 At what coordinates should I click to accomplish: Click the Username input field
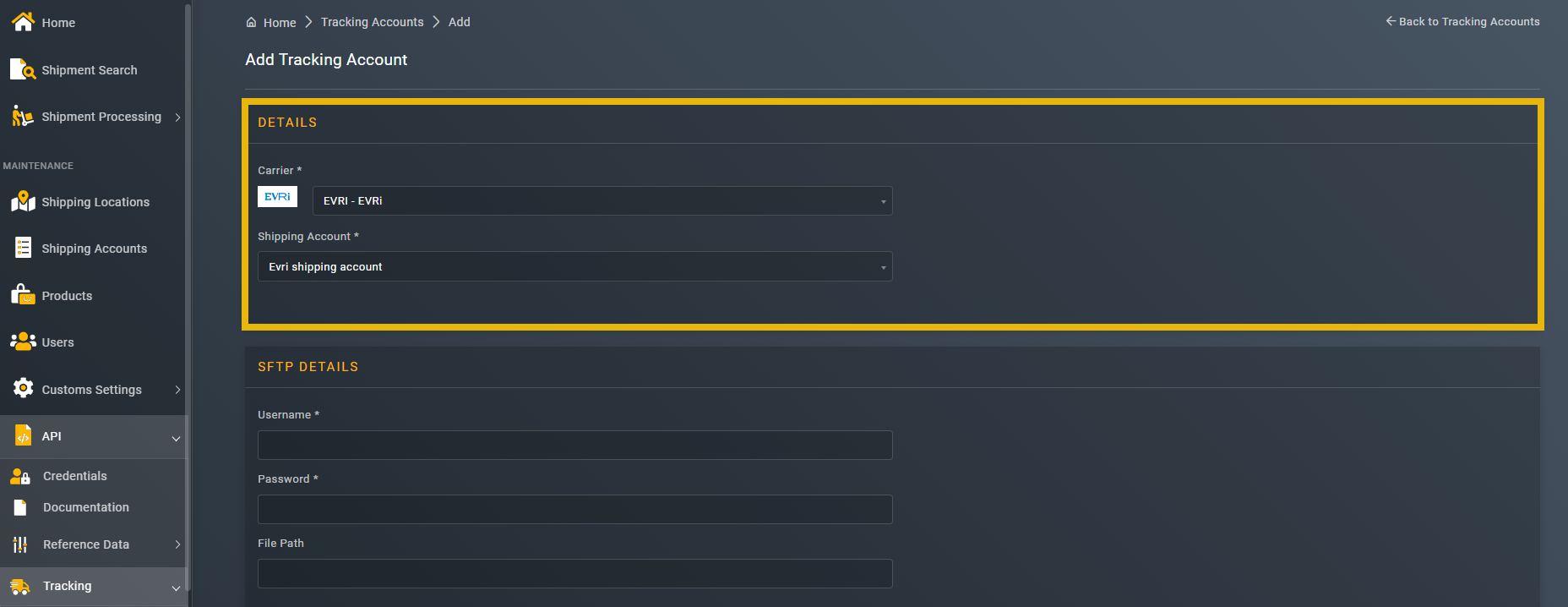tap(574, 445)
